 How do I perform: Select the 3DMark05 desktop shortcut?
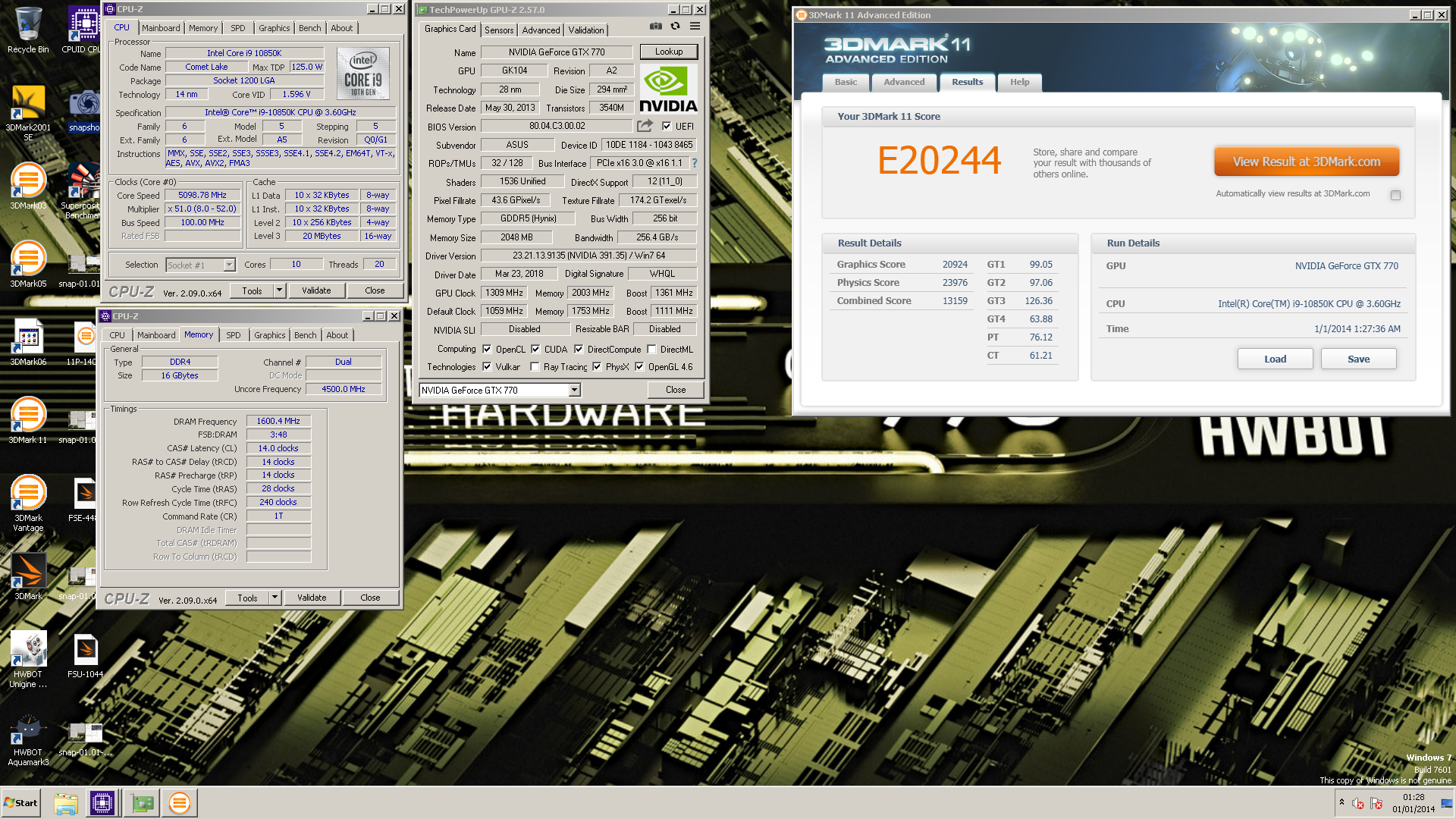(x=28, y=264)
